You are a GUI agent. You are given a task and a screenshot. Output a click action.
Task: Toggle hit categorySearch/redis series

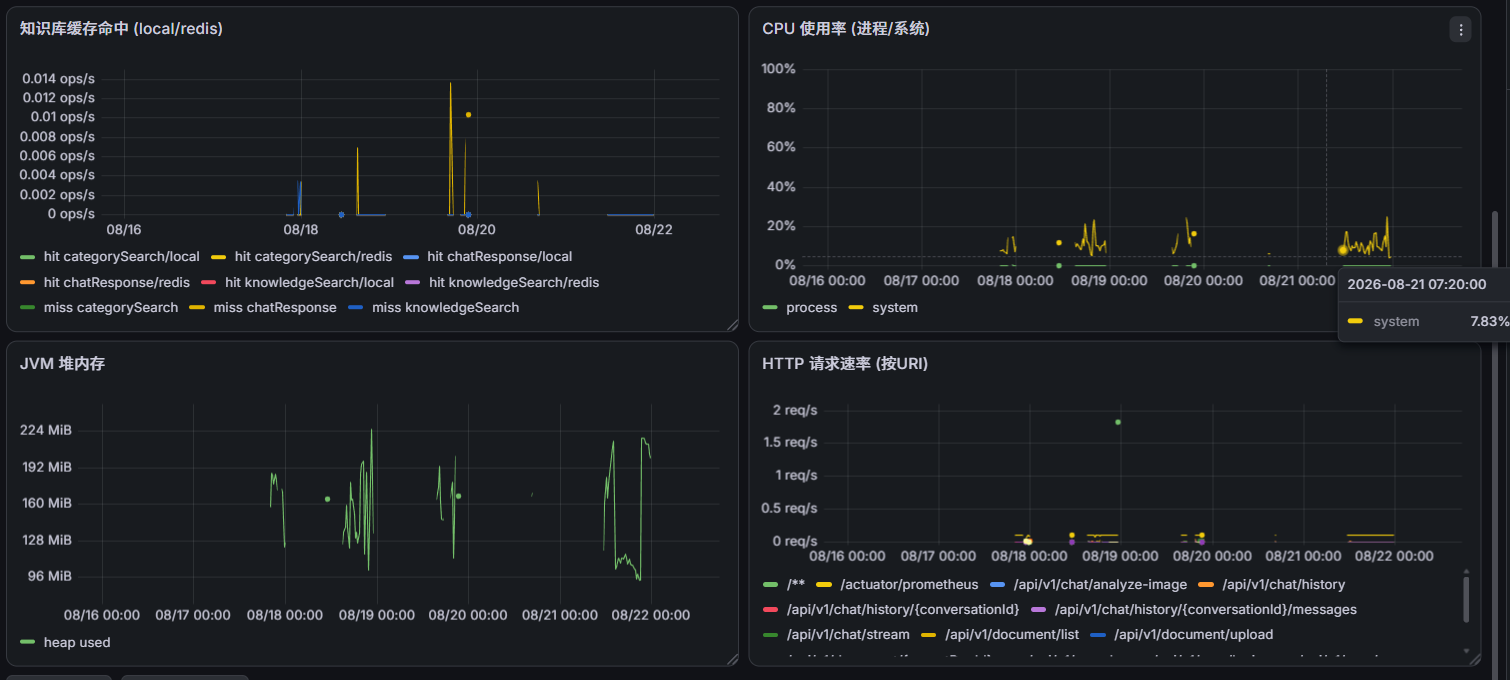pos(313,257)
